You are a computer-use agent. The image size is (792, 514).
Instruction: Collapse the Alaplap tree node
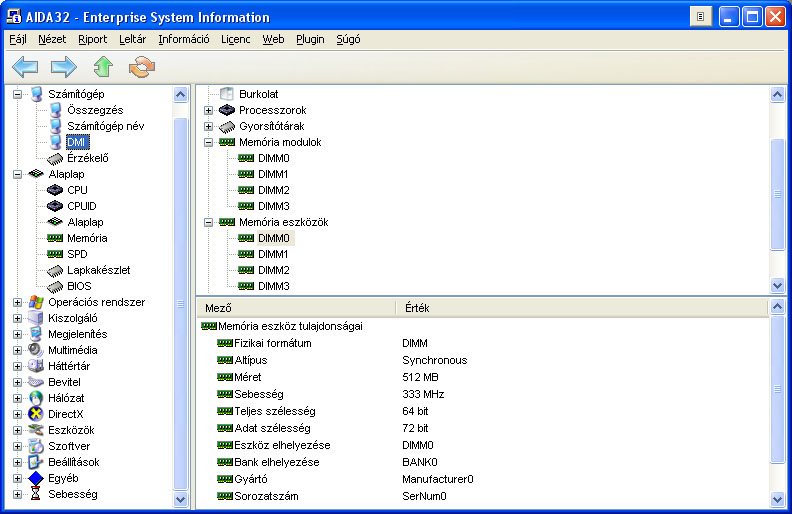[18, 174]
